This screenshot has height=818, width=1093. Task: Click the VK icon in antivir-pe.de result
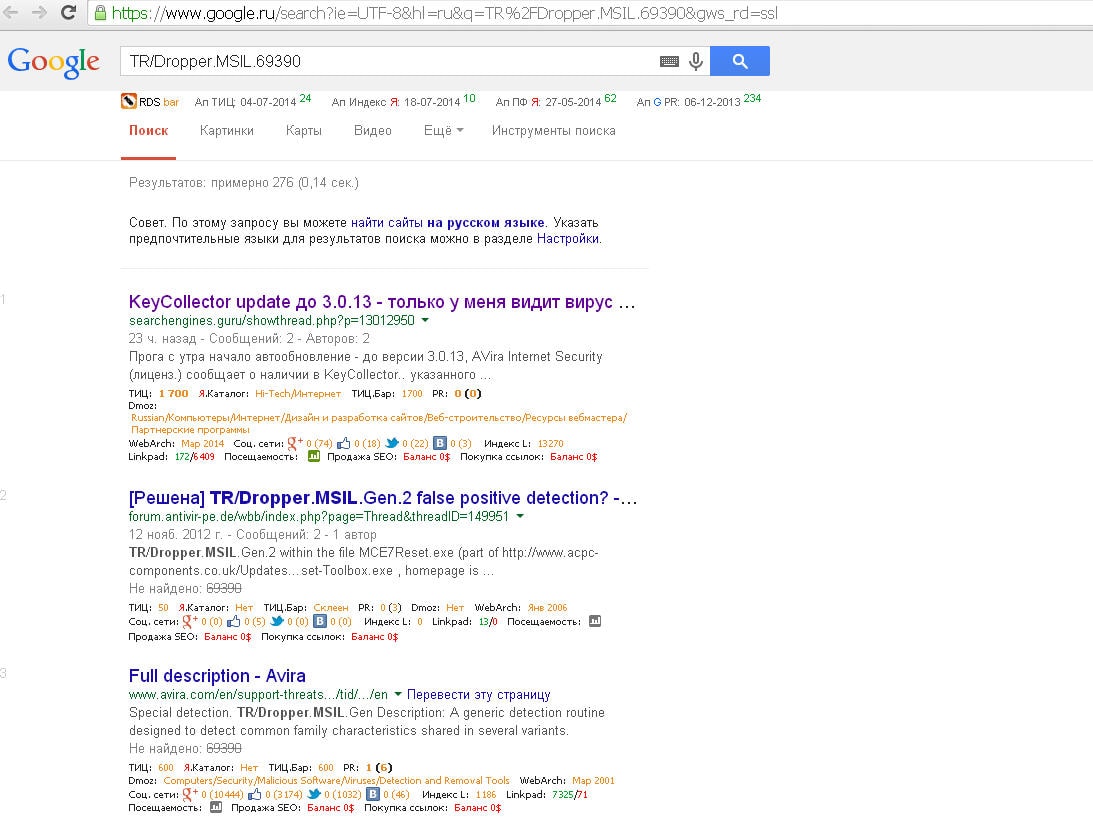point(320,621)
